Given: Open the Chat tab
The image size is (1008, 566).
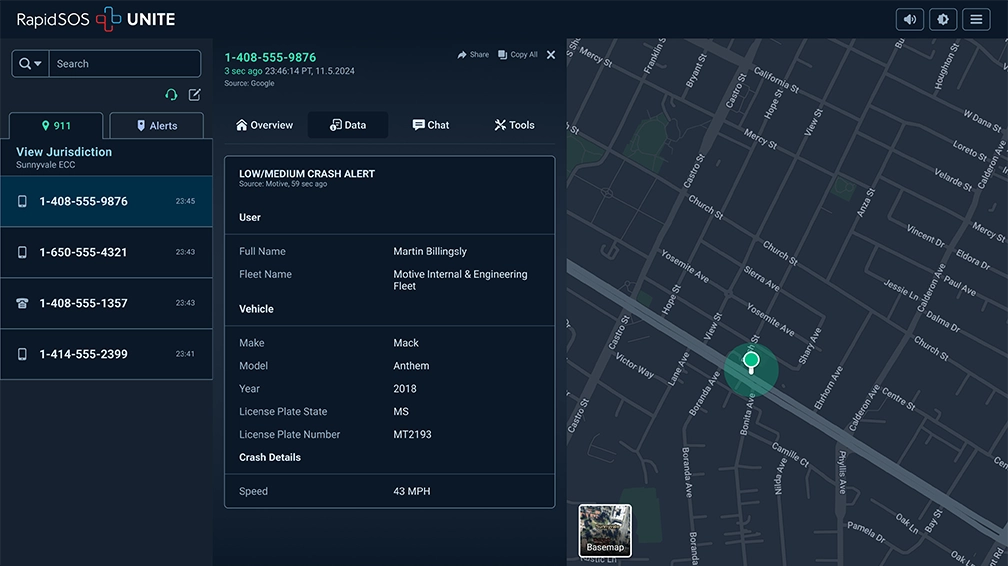Looking at the screenshot, I should click(x=431, y=125).
